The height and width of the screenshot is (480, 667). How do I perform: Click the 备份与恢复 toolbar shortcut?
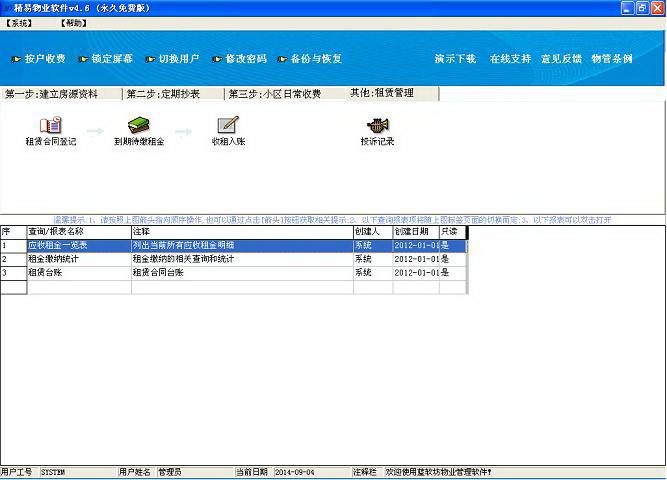point(310,59)
